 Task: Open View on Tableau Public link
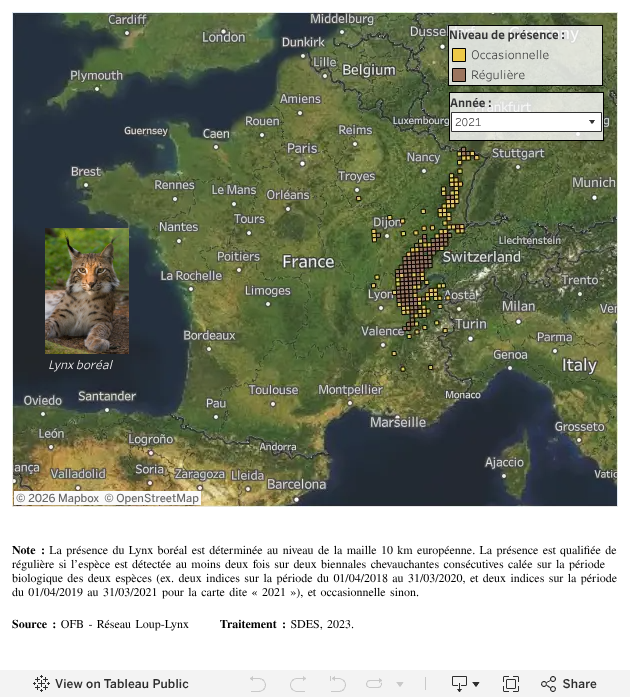click(x=111, y=683)
